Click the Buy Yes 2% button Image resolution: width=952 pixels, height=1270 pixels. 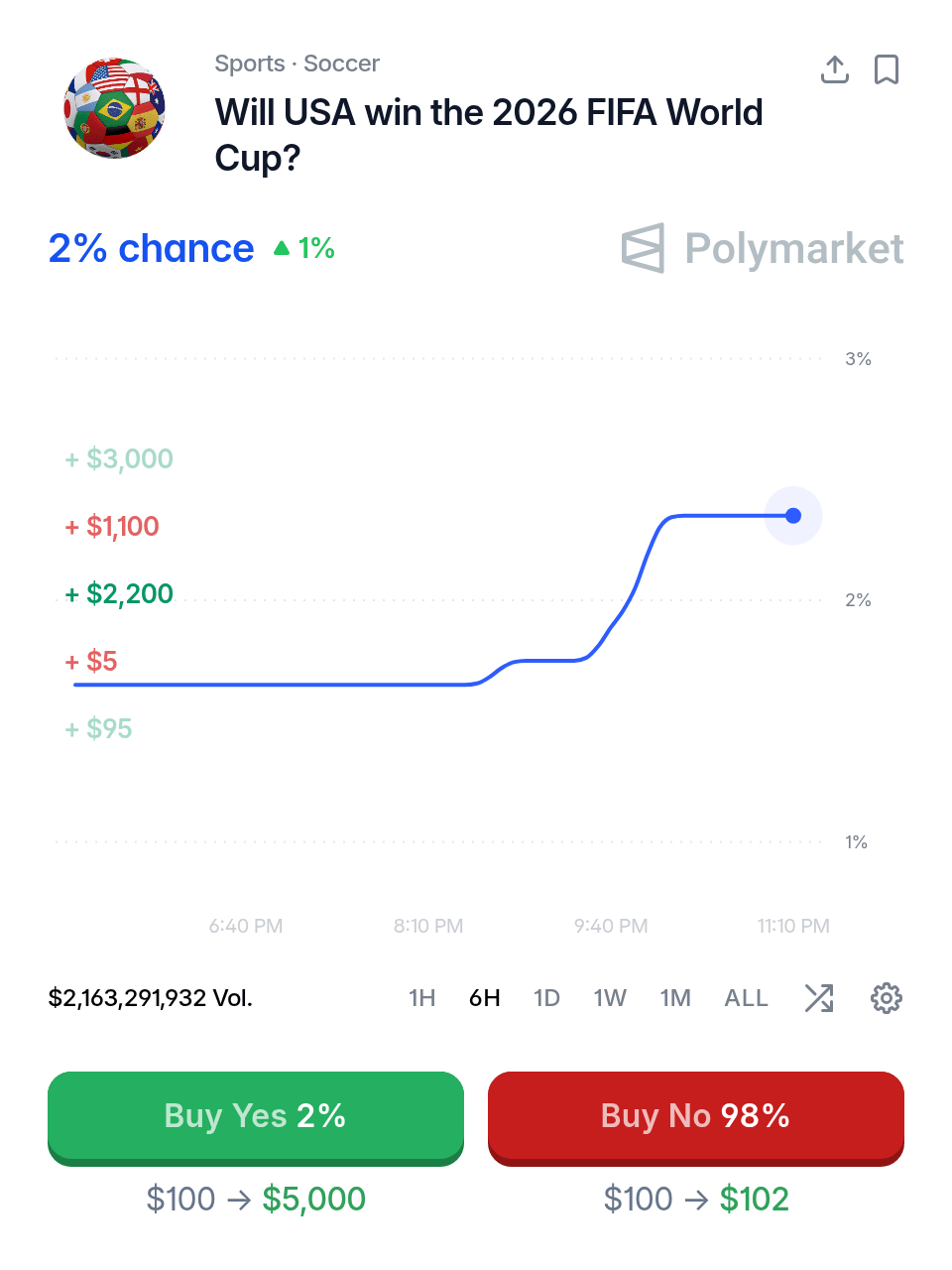(256, 1117)
